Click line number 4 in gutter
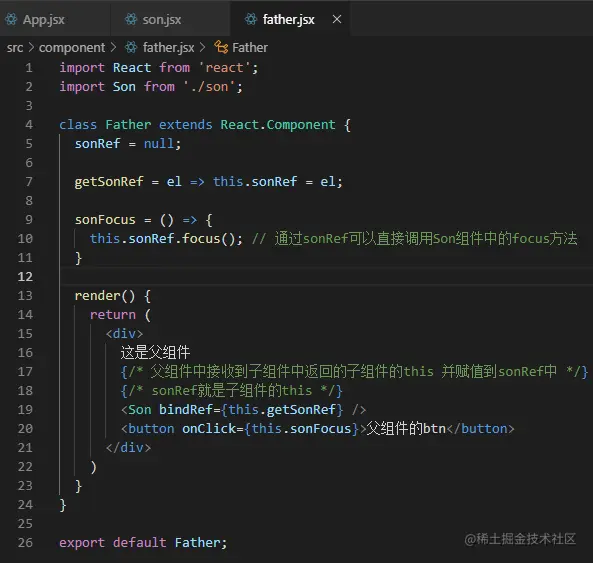593x563 pixels. coord(29,125)
